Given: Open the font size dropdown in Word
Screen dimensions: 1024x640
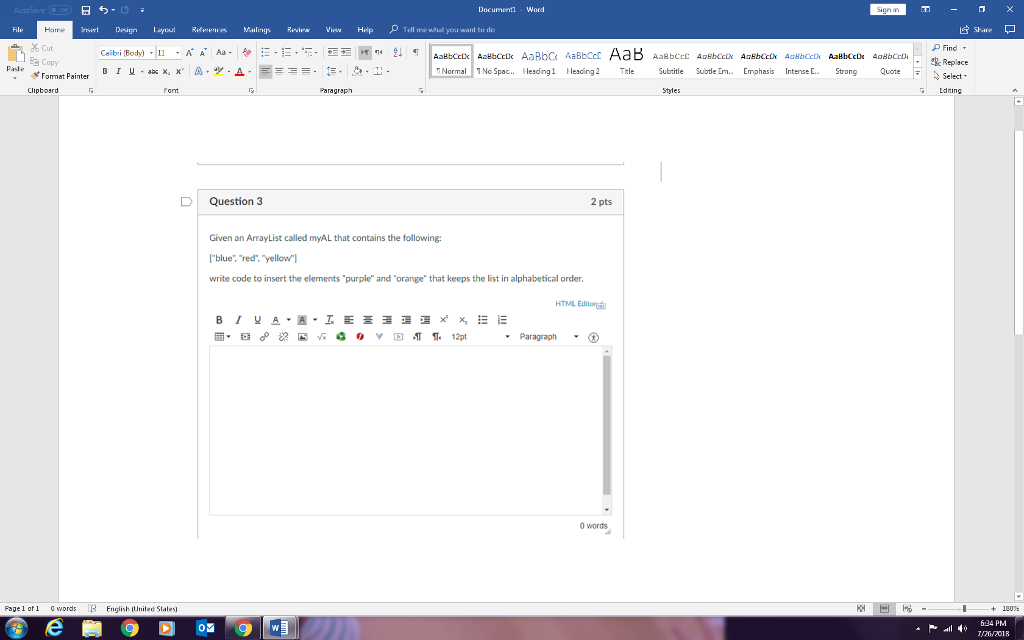Looking at the screenshot, I should pos(177,52).
